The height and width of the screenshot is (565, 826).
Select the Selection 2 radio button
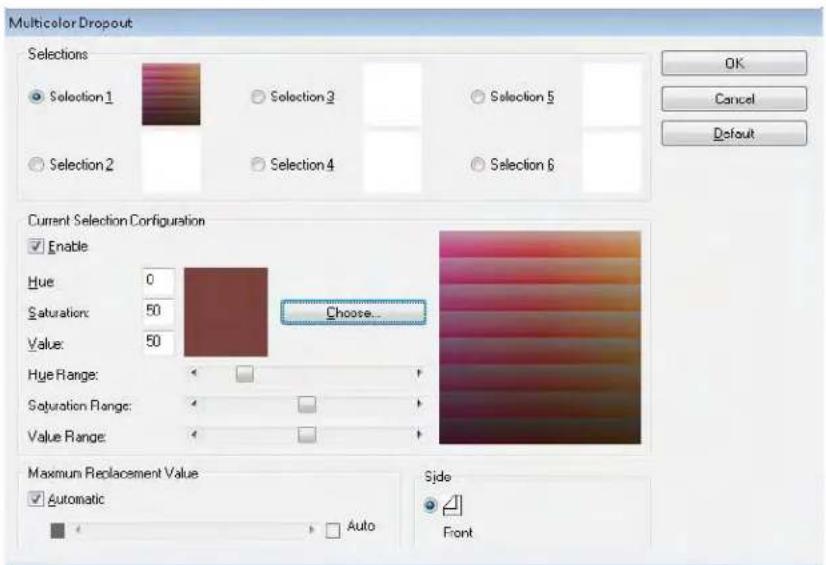[x=36, y=164]
